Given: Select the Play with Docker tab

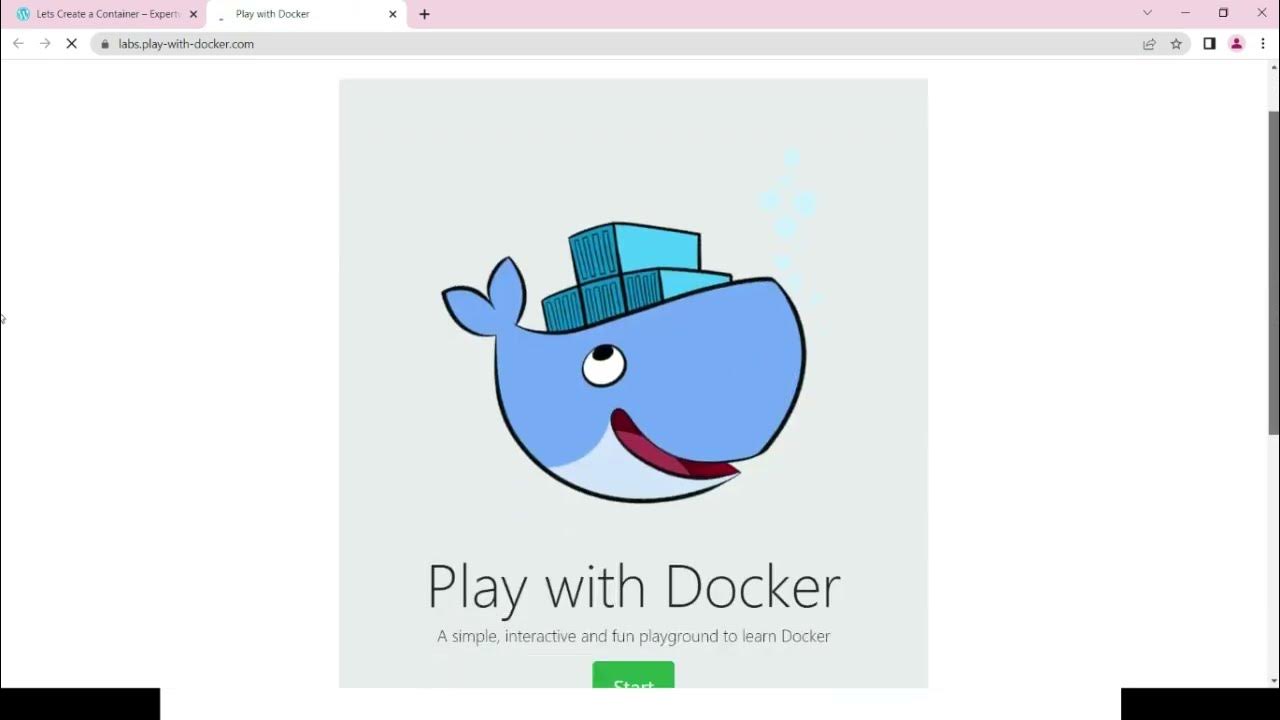Looking at the screenshot, I should (306, 14).
